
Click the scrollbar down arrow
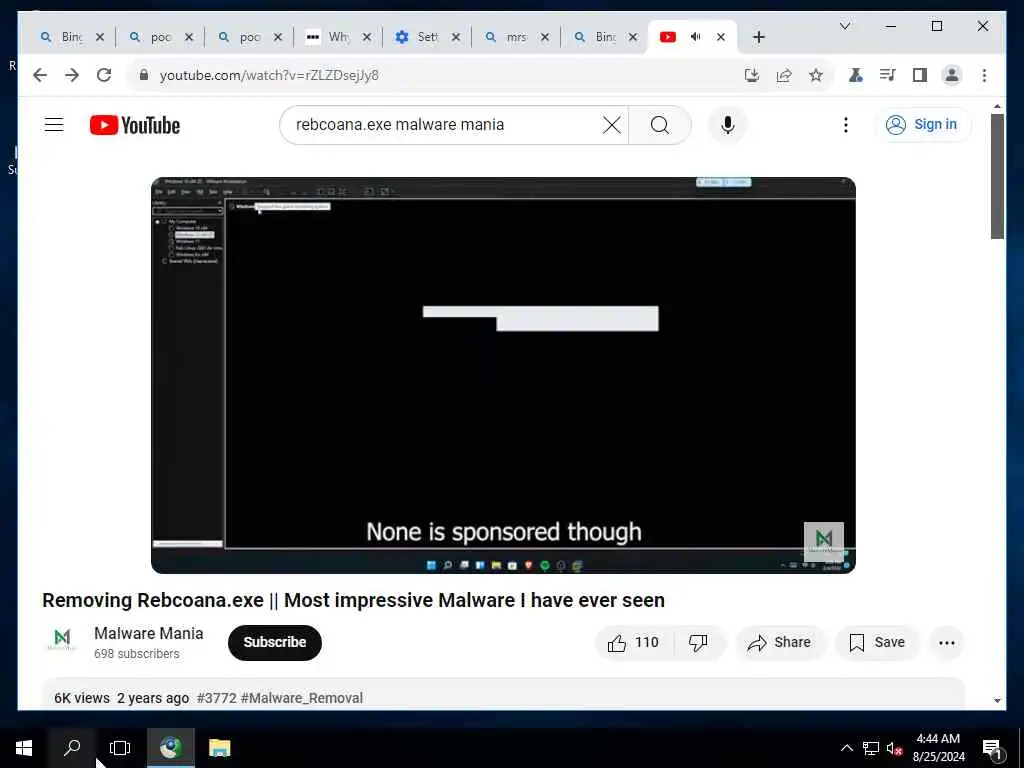(997, 700)
